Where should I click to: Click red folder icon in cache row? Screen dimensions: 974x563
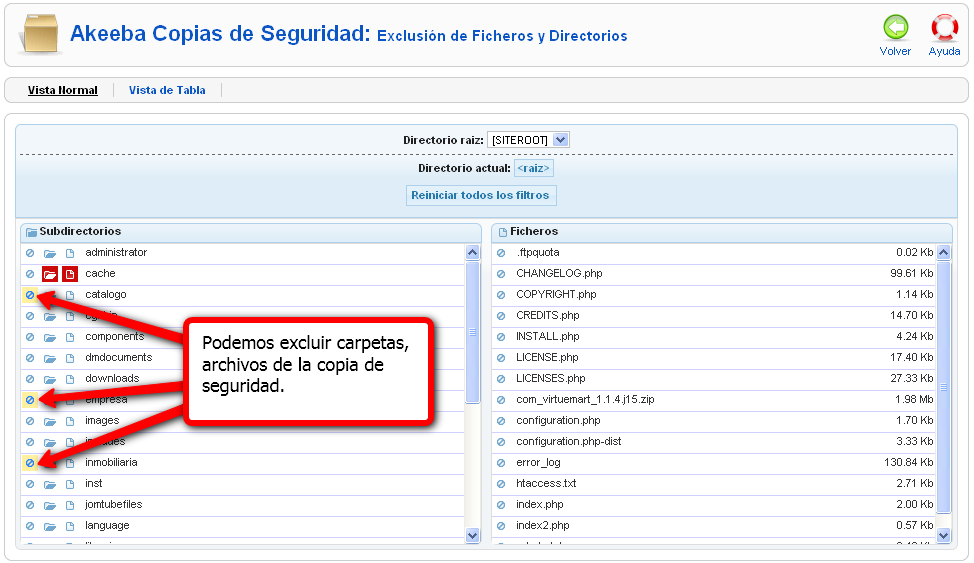tap(50, 274)
